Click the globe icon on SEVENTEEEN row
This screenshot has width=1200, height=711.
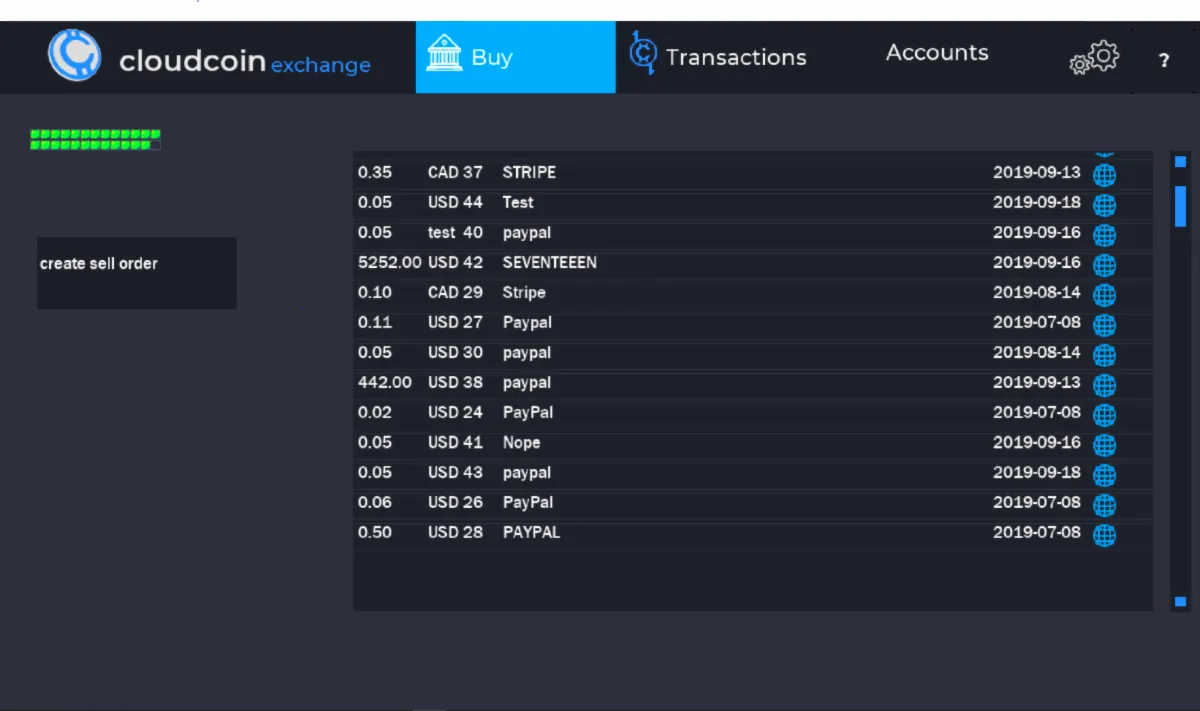click(x=1104, y=265)
